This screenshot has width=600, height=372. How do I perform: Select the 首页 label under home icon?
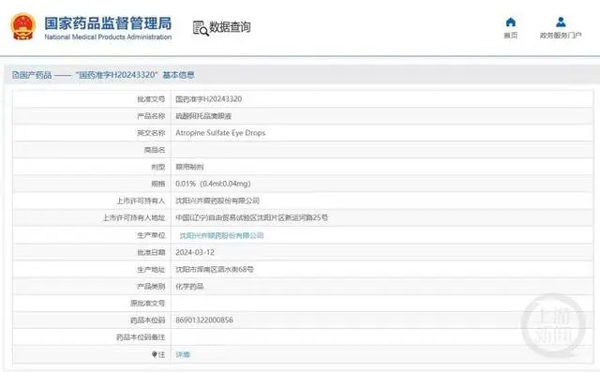510,35
